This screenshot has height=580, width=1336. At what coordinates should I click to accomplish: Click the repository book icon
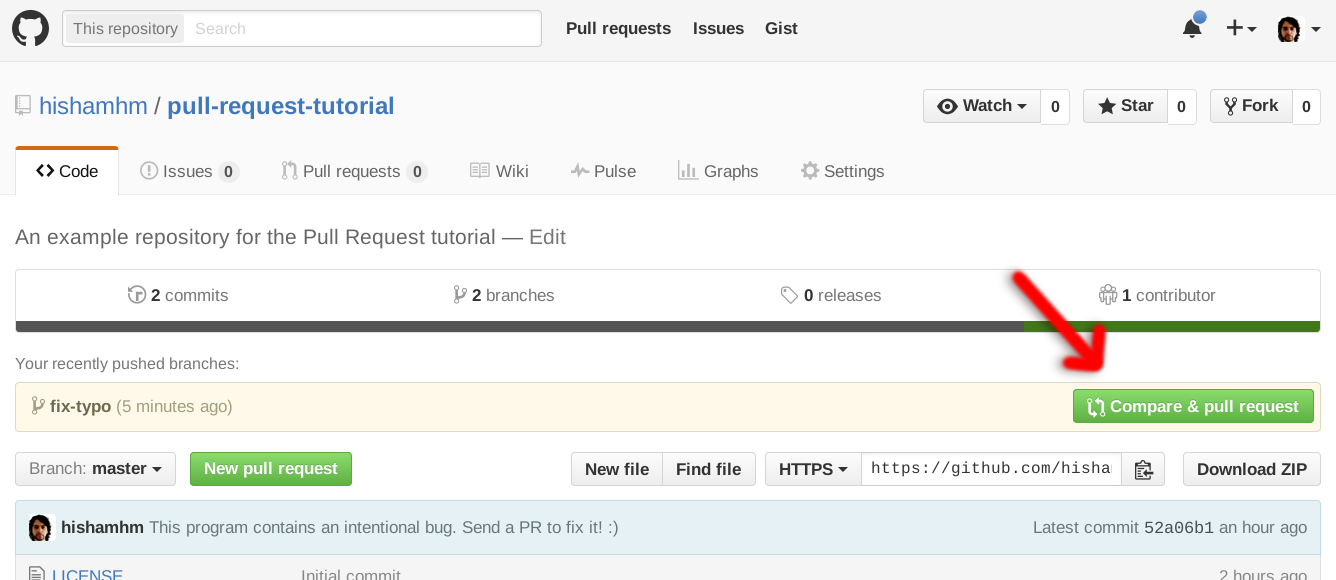click(x=23, y=105)
